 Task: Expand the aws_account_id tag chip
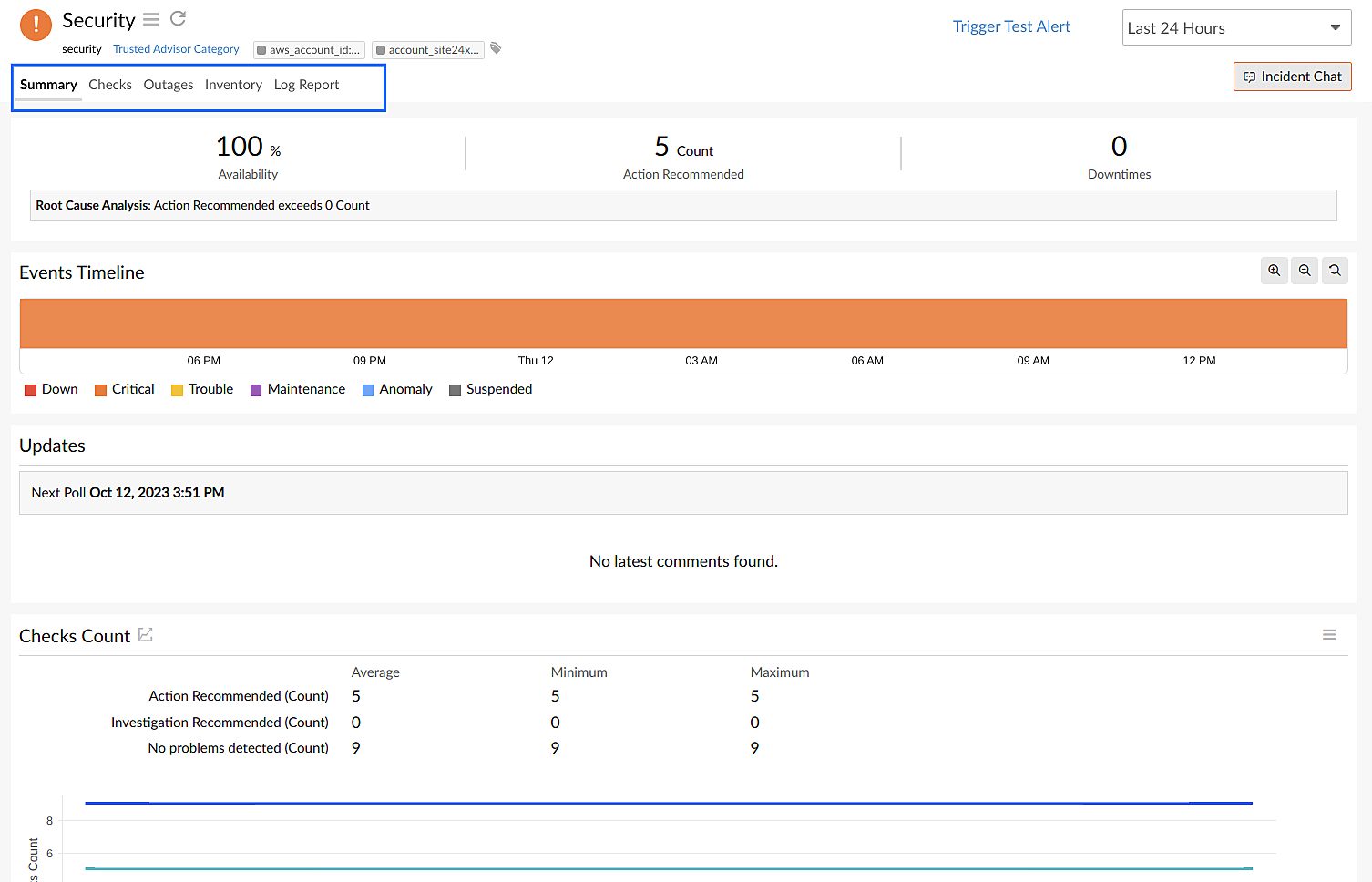(309, 49)
